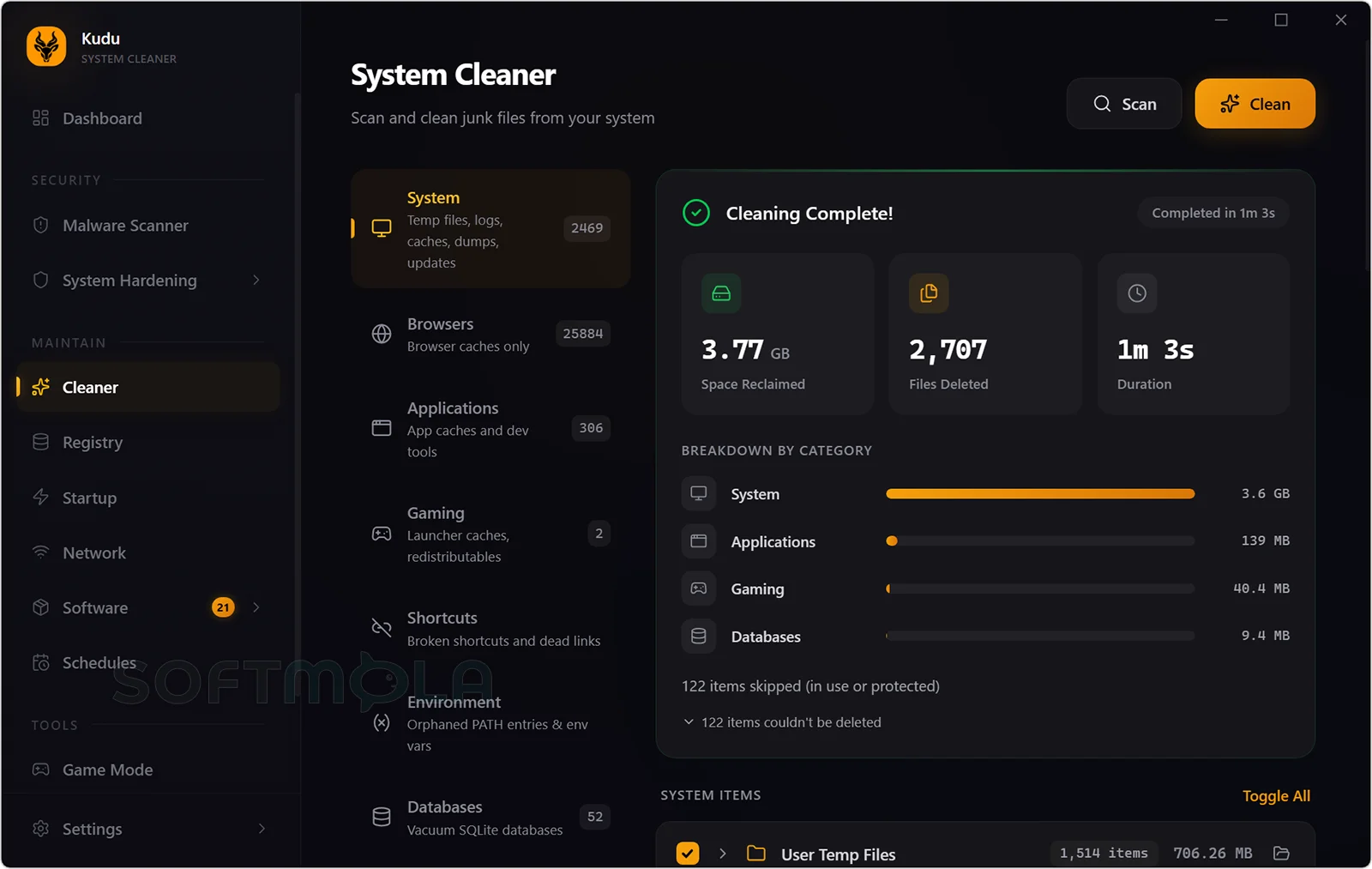Click the Cleaner sparkle icon in sidebar
This screenshot has width=1372, height=869.
click(x=40, y=387)
